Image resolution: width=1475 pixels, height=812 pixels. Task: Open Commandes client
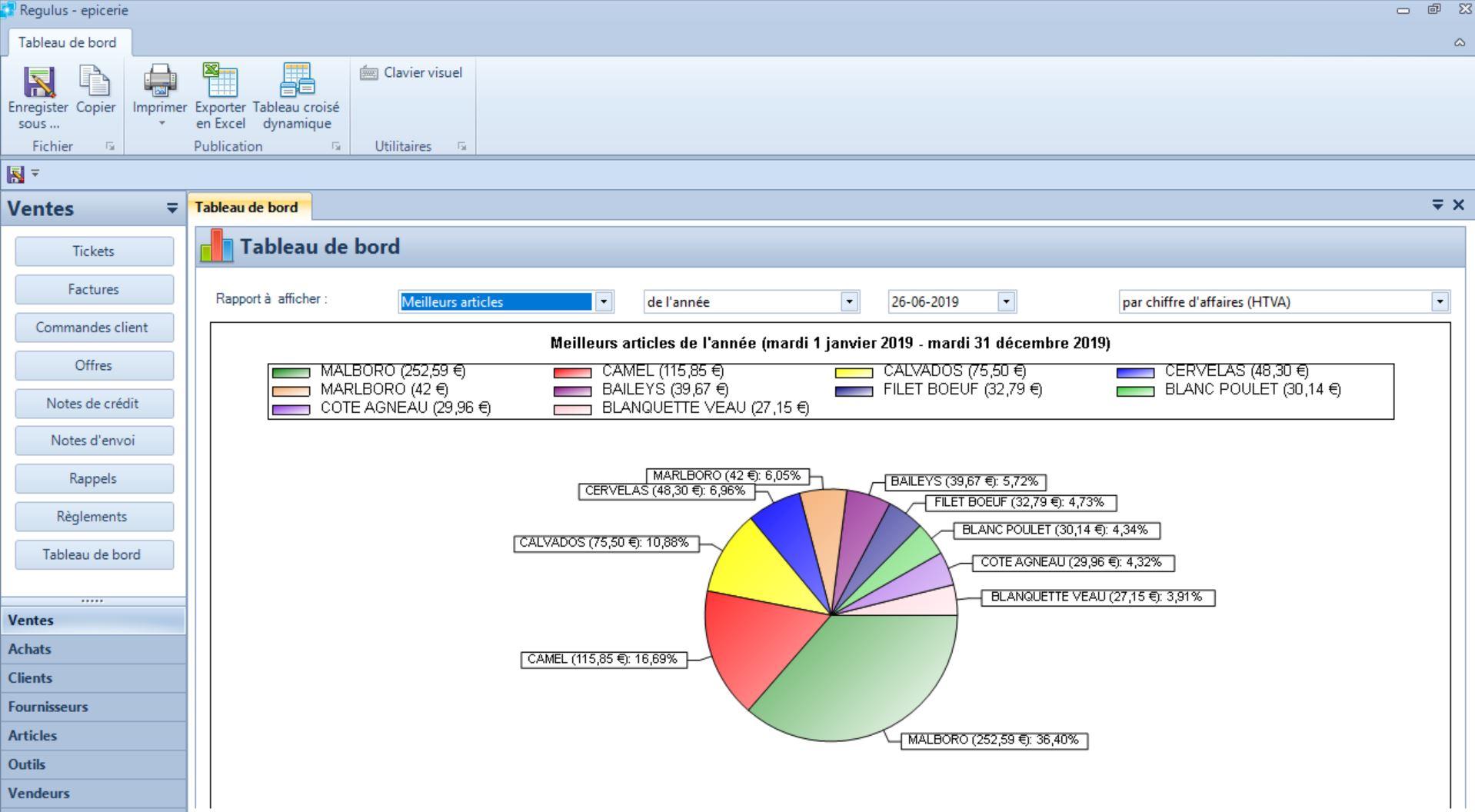tap(94, 328)
